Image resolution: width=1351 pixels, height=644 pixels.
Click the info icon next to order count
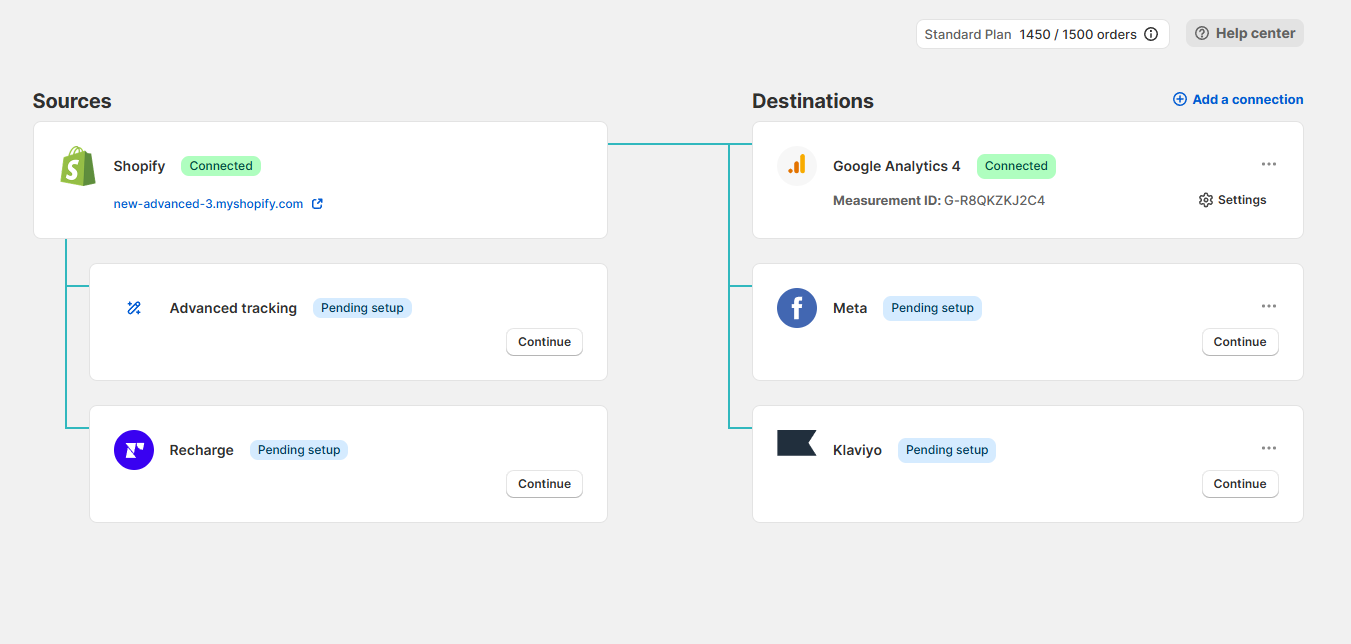(x=1151, y=34)
